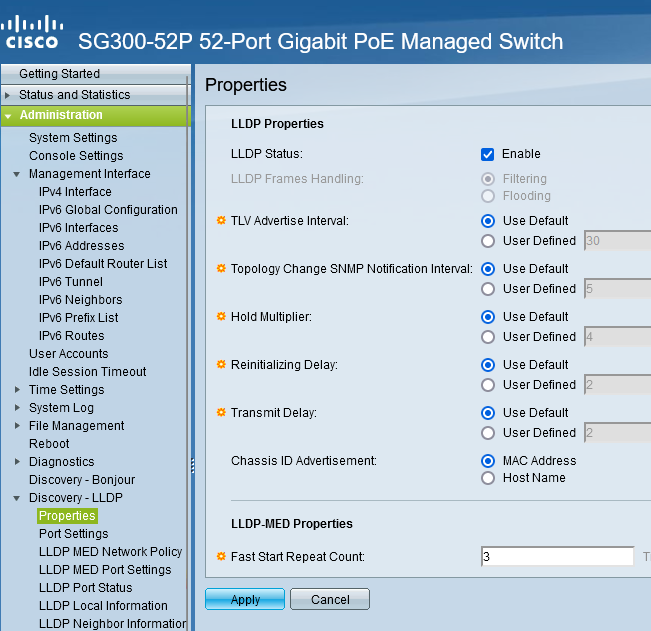Open System Settings page
The image size is (651, 631).
tap(73, 138)
